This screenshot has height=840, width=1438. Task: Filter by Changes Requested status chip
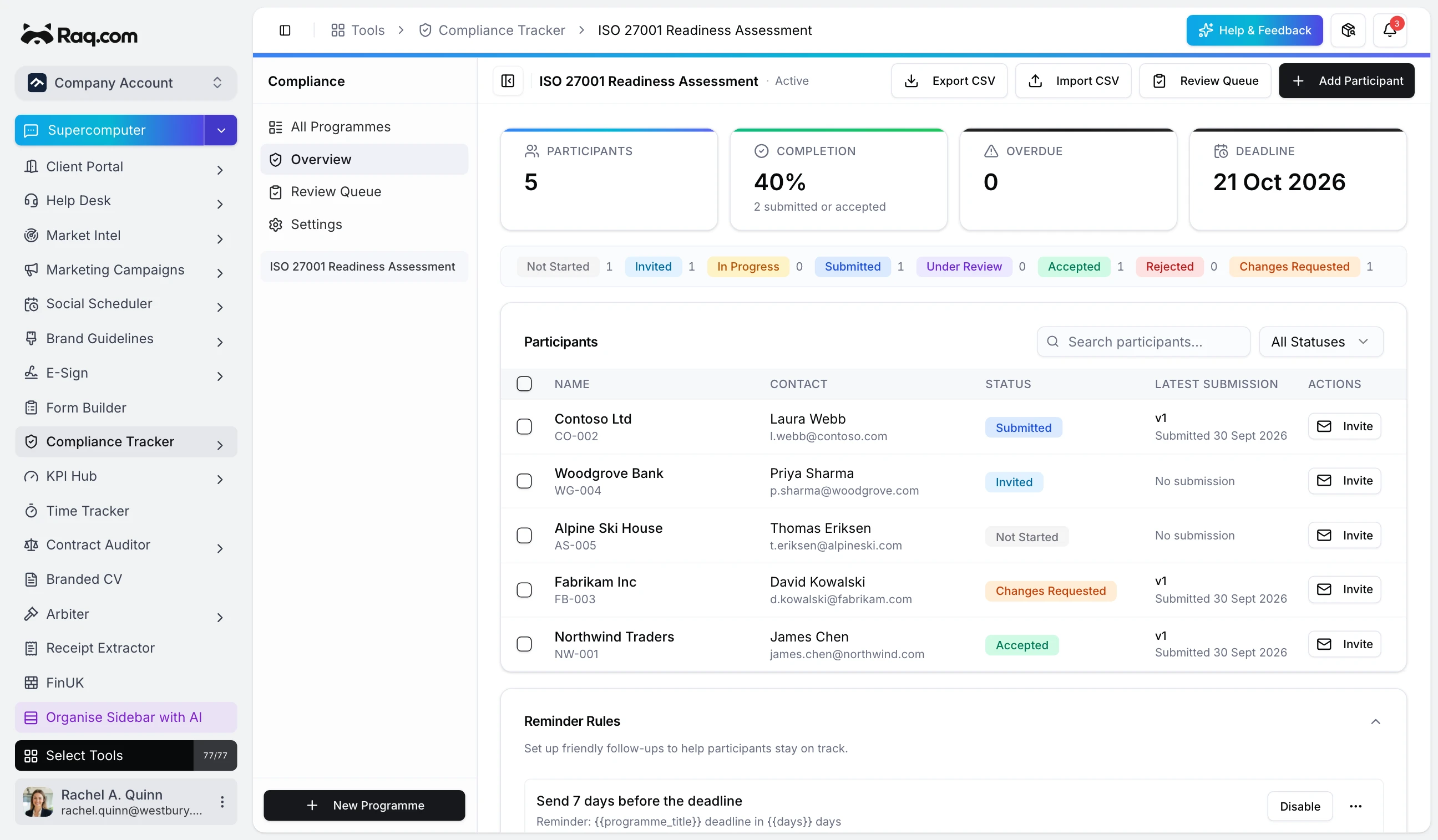pyautogui.click(x=1294, y=266)
